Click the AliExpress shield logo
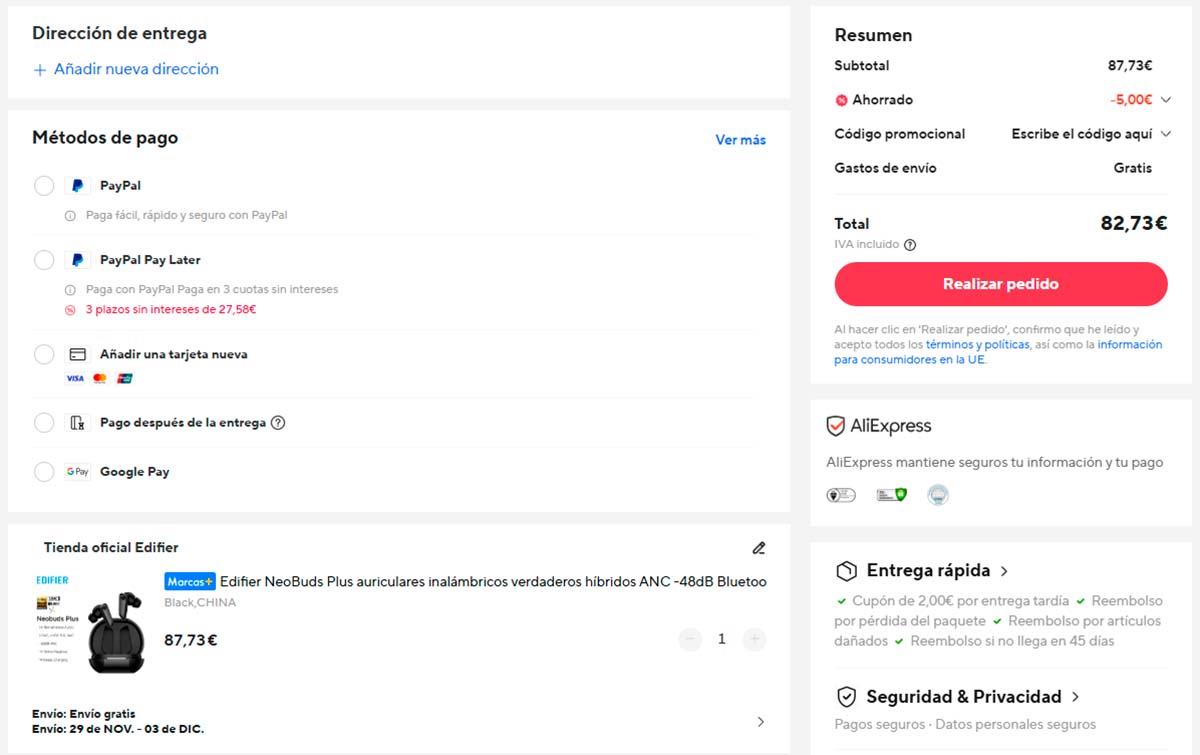Screen dimensions: 1200x755 (x=836, y=426)
